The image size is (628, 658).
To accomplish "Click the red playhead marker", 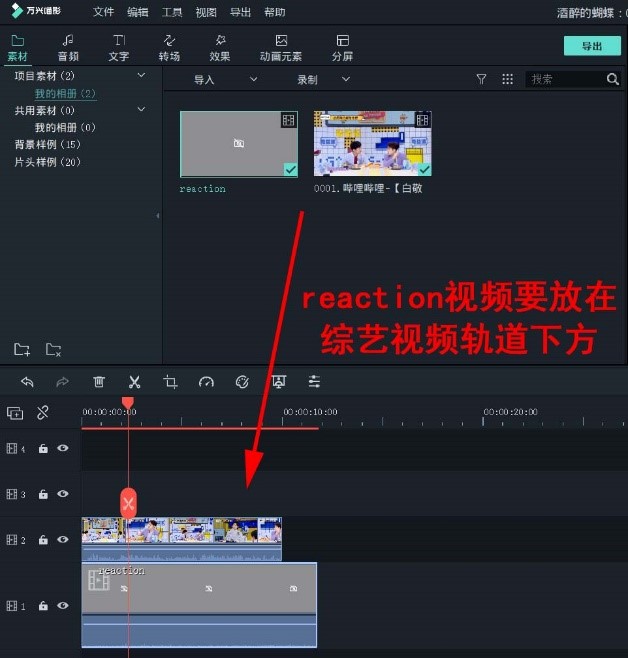I will pos(128,403).
